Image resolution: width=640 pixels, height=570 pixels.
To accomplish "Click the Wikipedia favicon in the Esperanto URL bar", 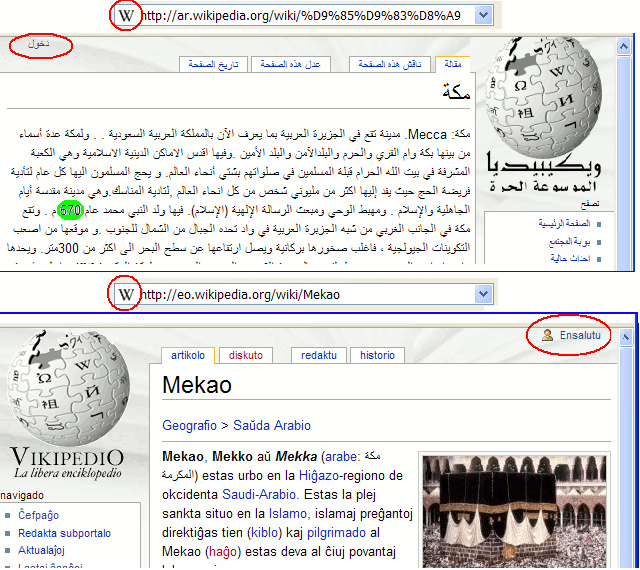I will coord(126,295).
